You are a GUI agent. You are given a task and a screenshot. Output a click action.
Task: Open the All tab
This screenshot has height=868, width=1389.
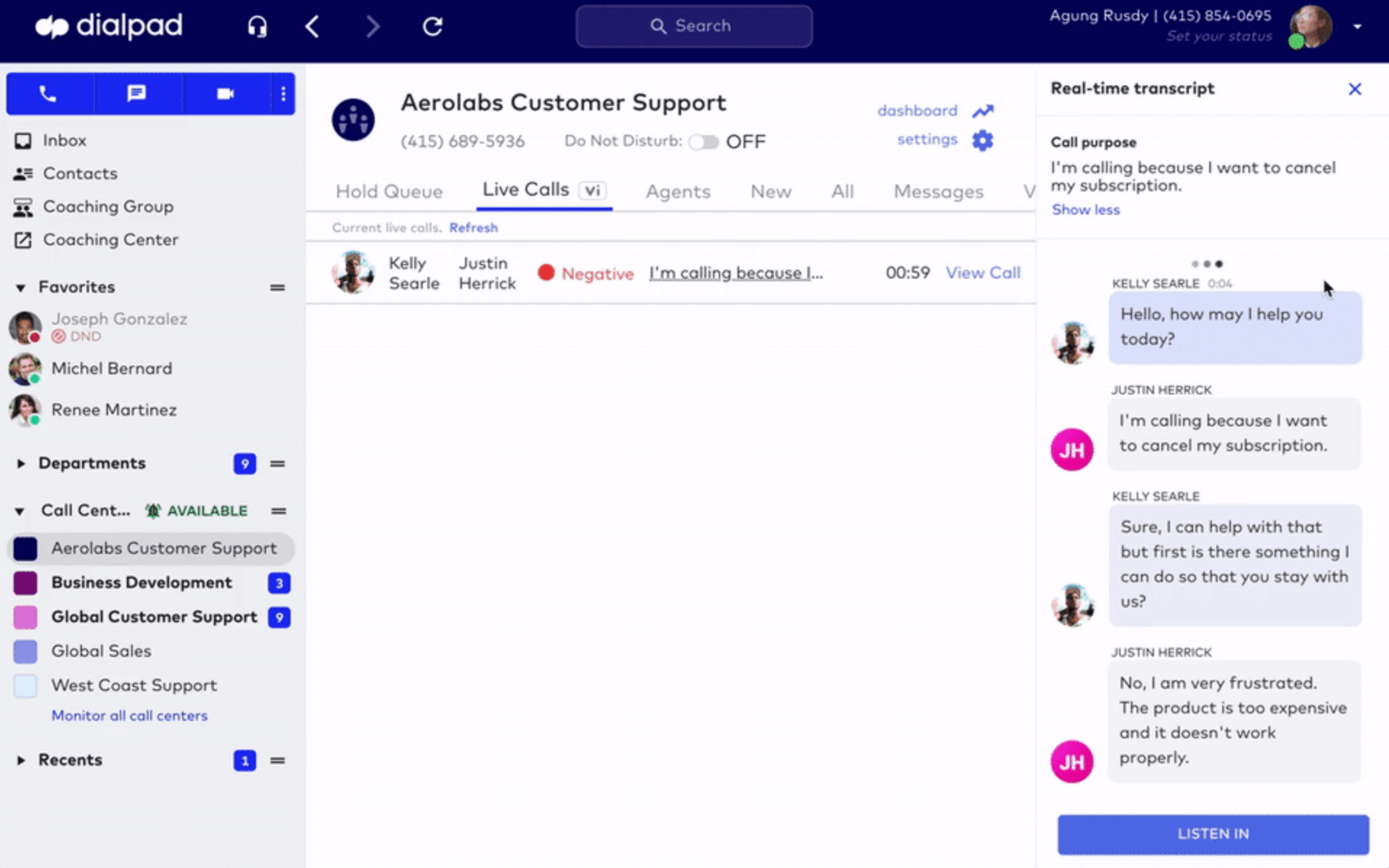click(842, 191)
